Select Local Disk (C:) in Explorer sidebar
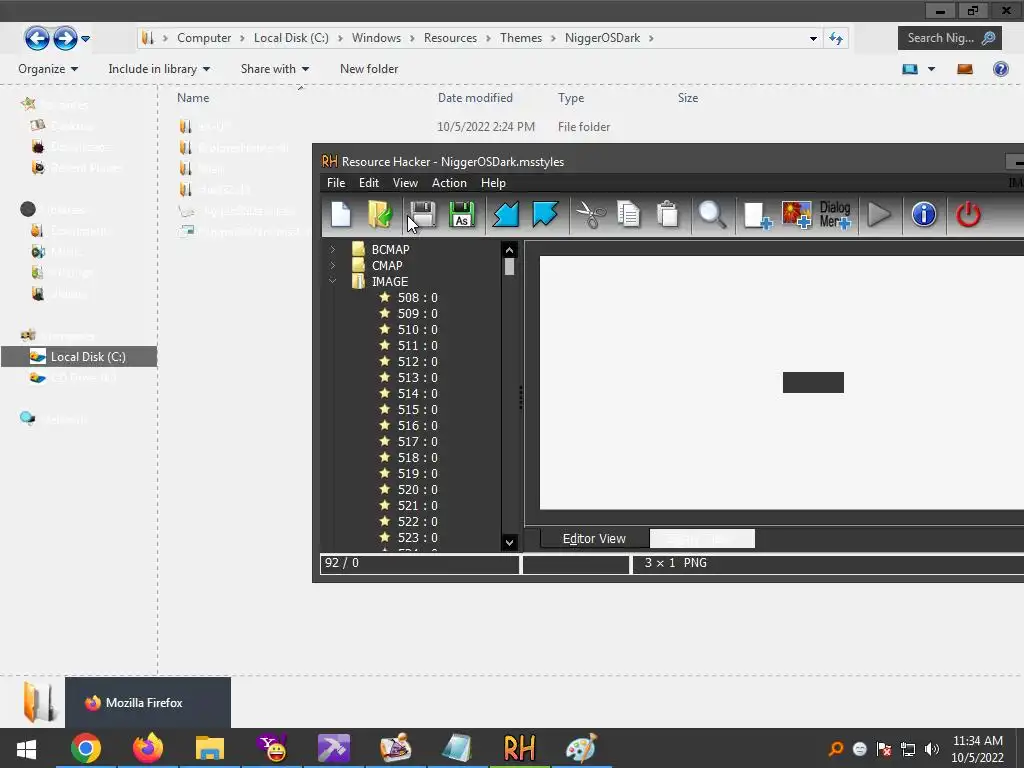The image size is (1024, 768). coord(79,357)
